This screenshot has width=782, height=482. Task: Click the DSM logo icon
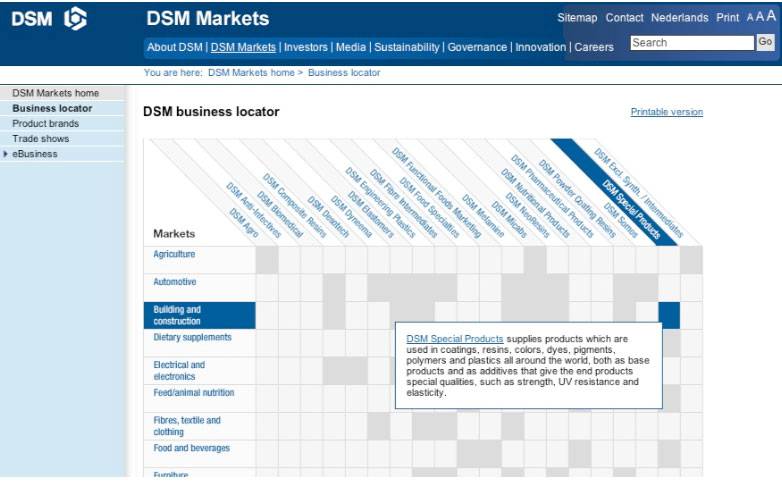point(75,19)
